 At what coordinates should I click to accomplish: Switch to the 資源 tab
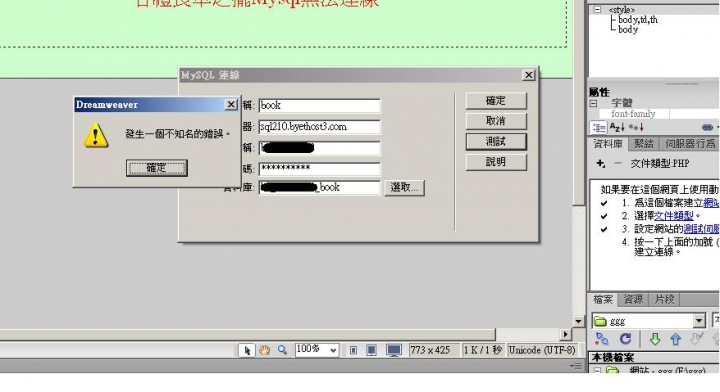point(633,300)
